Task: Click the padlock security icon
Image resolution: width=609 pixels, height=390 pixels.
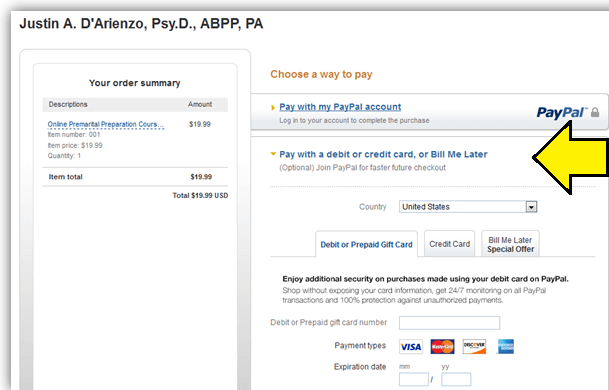Action: [x=595, y=112]
